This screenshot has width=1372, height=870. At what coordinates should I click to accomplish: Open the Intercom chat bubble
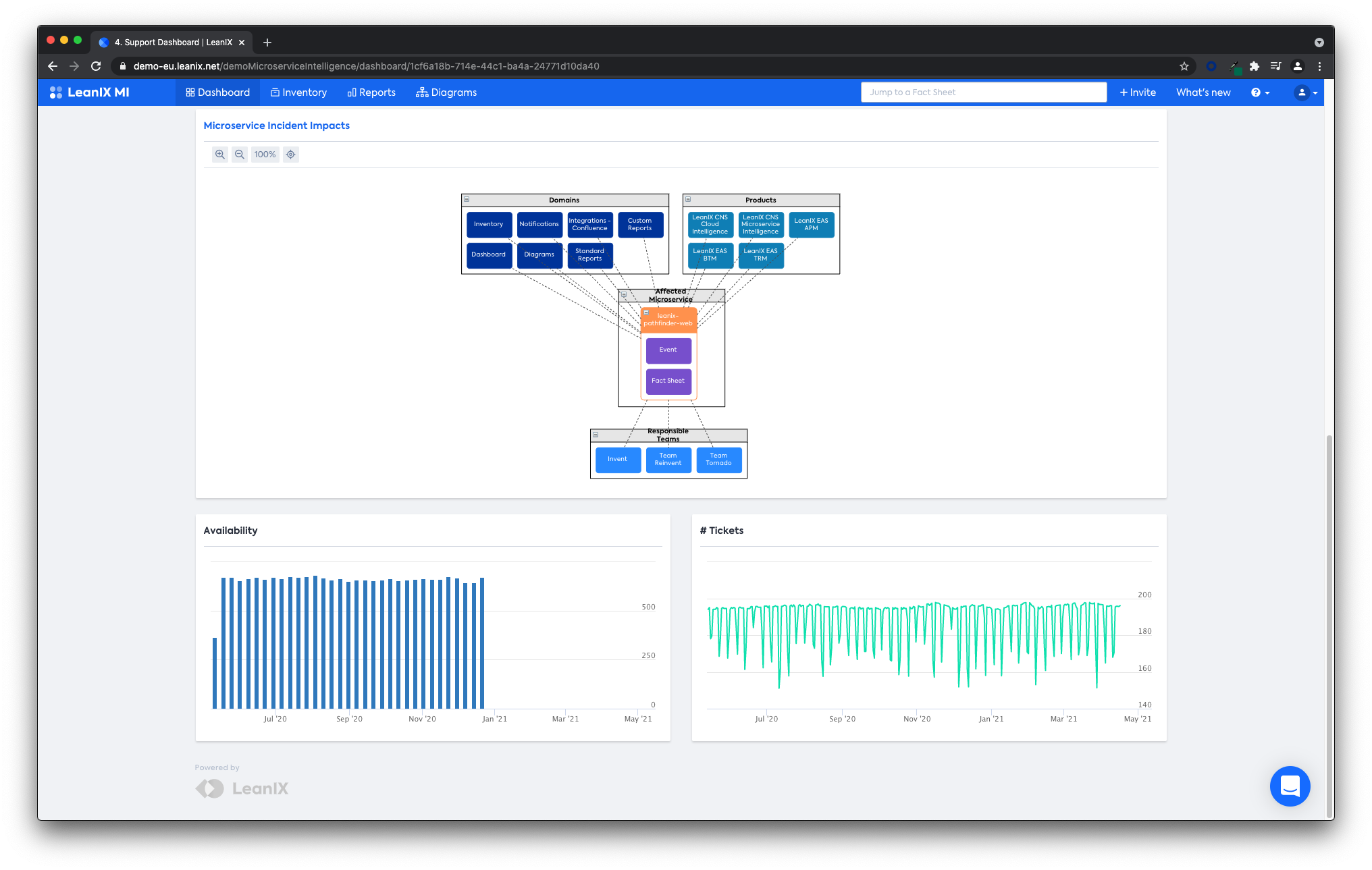[1290, 786]
